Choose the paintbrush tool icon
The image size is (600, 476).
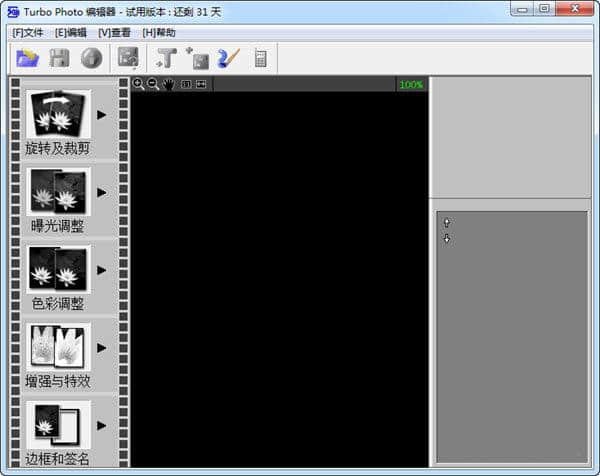pos(228,59)
